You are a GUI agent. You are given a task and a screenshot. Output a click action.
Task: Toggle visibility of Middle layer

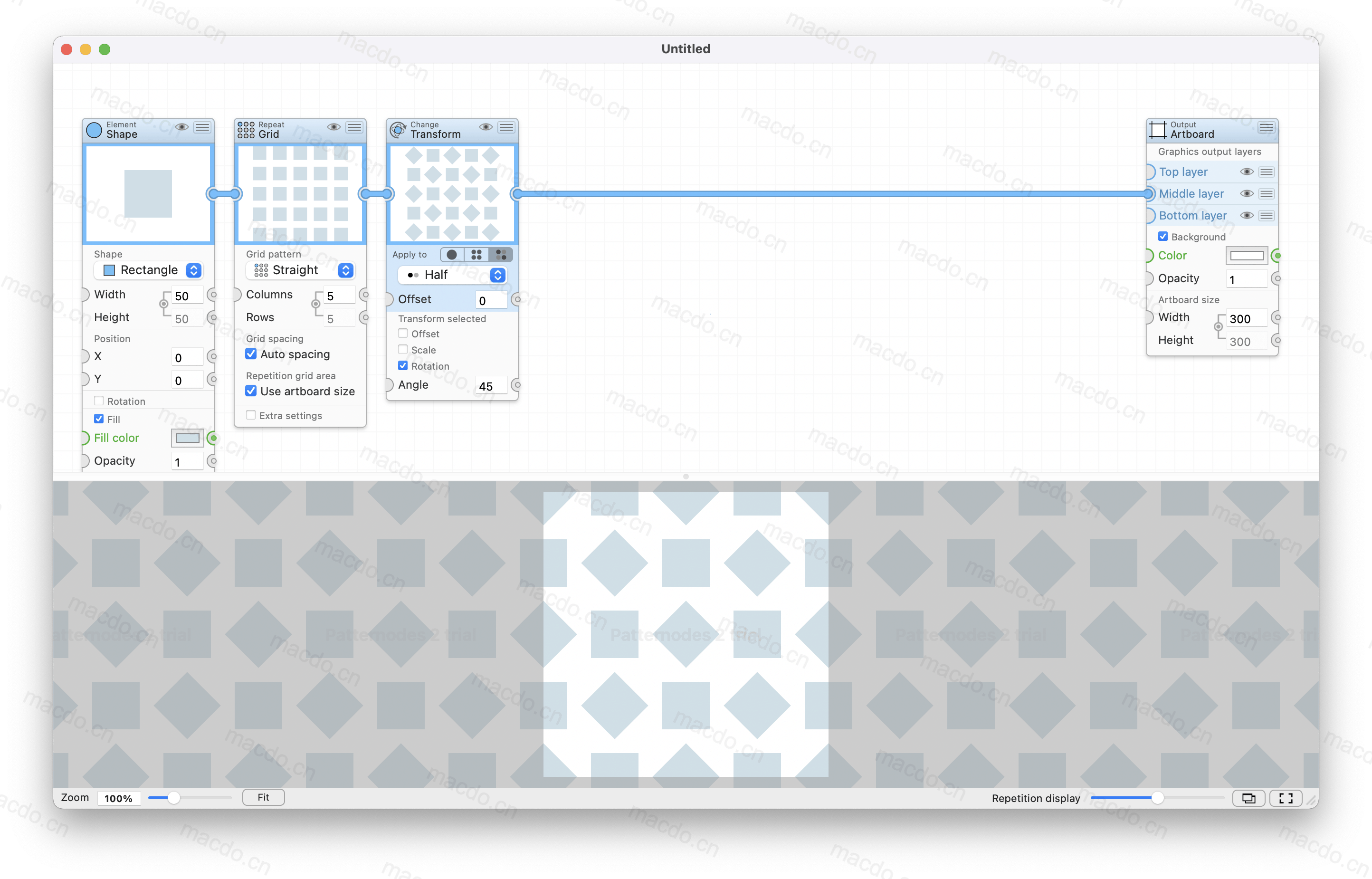pyautogui.click(x=1247, y=193)
